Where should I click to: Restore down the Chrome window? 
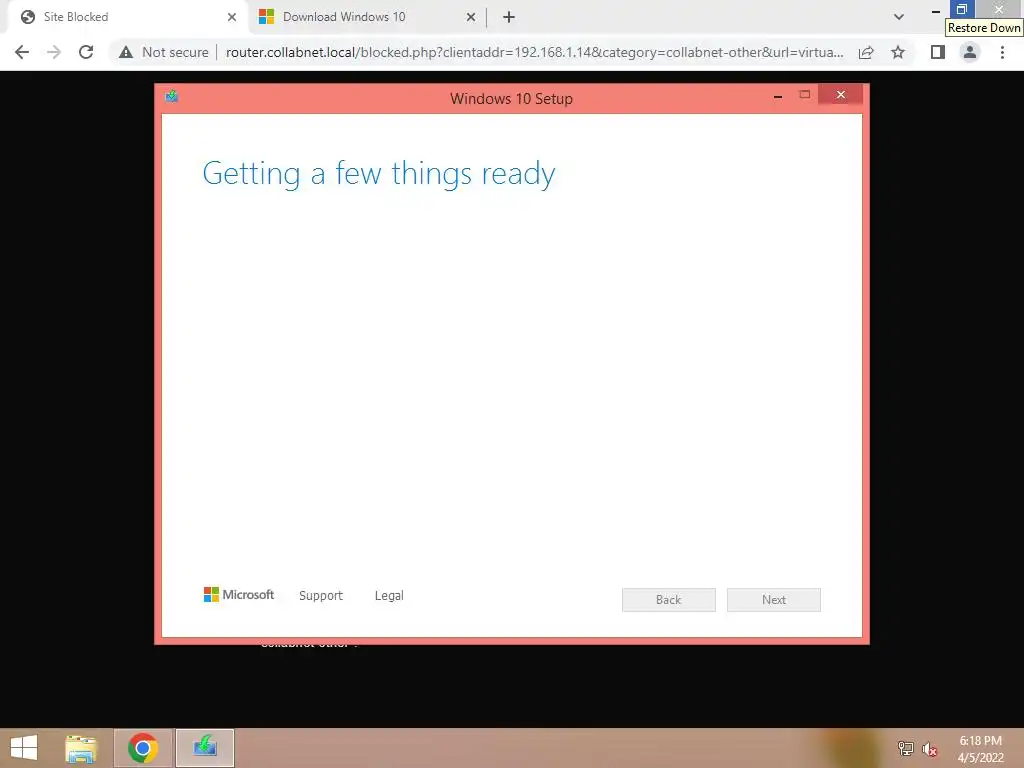point(961,9)
